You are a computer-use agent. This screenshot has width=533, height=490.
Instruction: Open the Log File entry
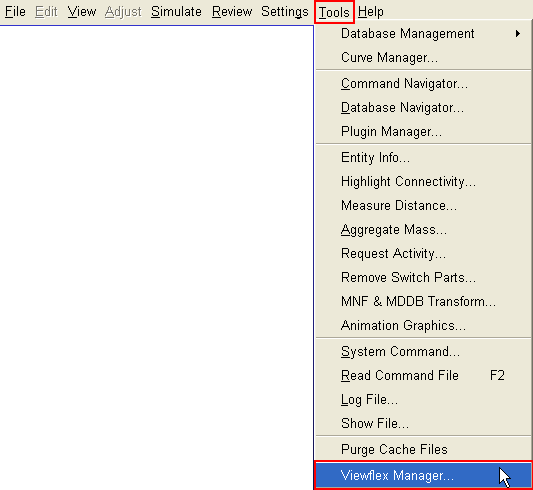point(423,400)
